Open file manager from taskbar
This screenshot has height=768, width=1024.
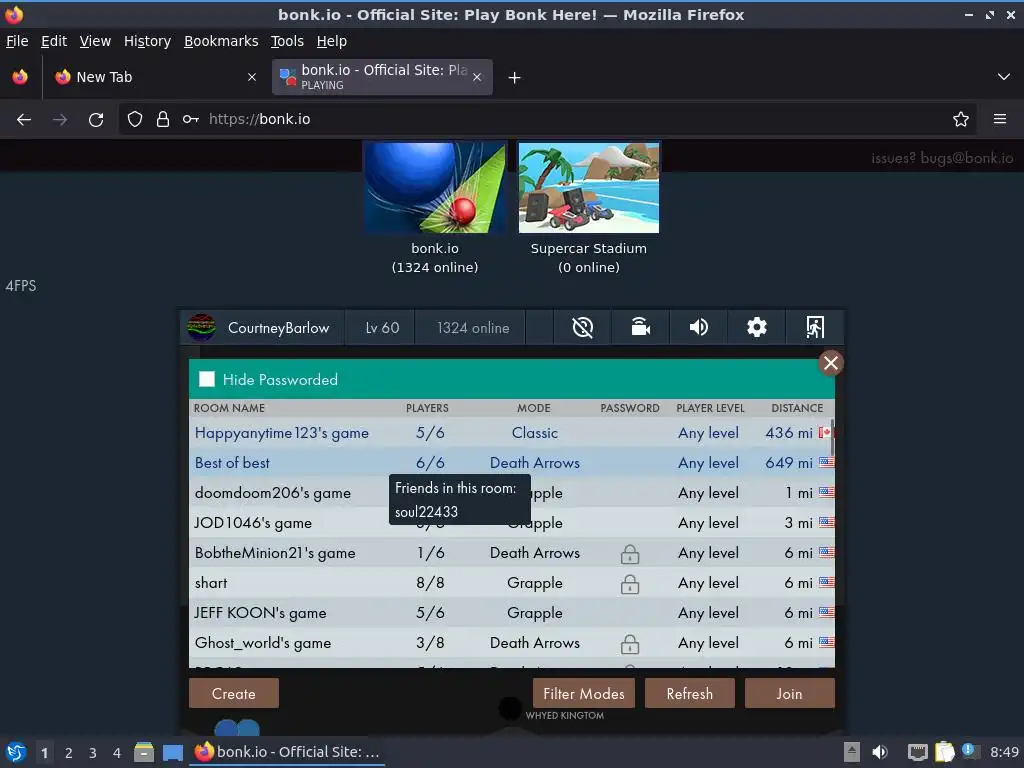[144, 752]
